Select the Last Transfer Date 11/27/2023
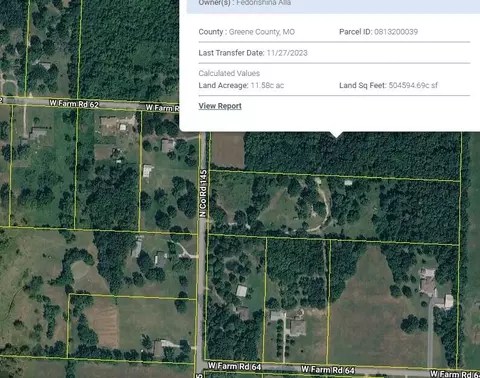The image size is (480, 378). [x=287, y=53]
